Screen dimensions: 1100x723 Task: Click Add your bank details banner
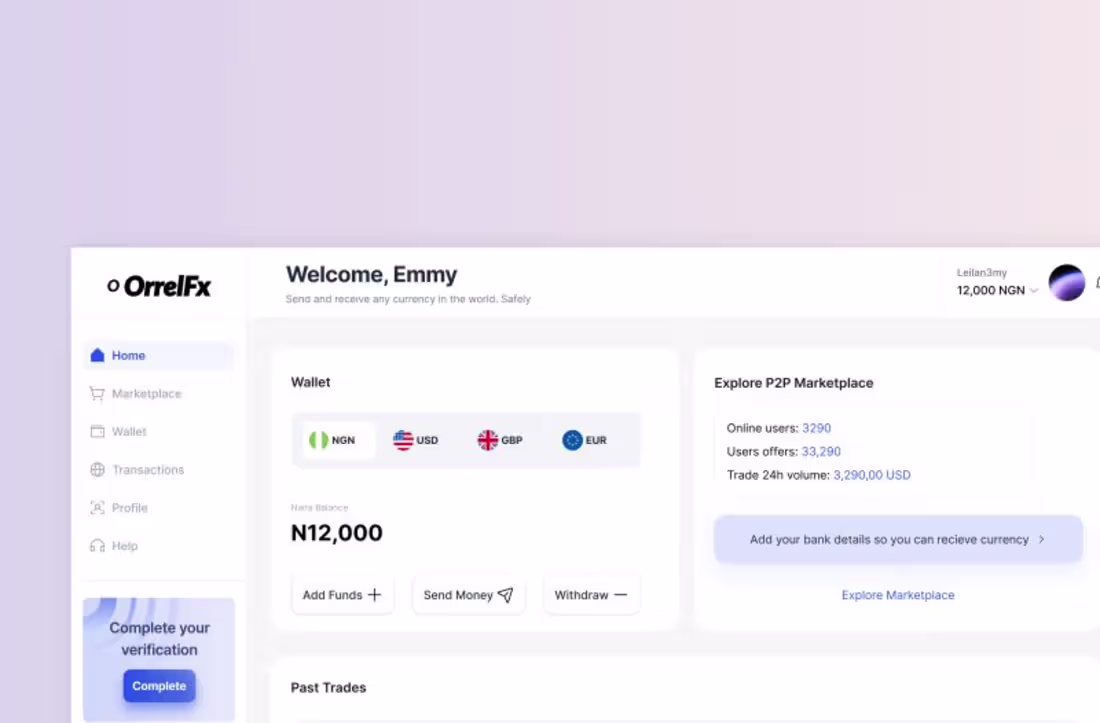[898, 539]
